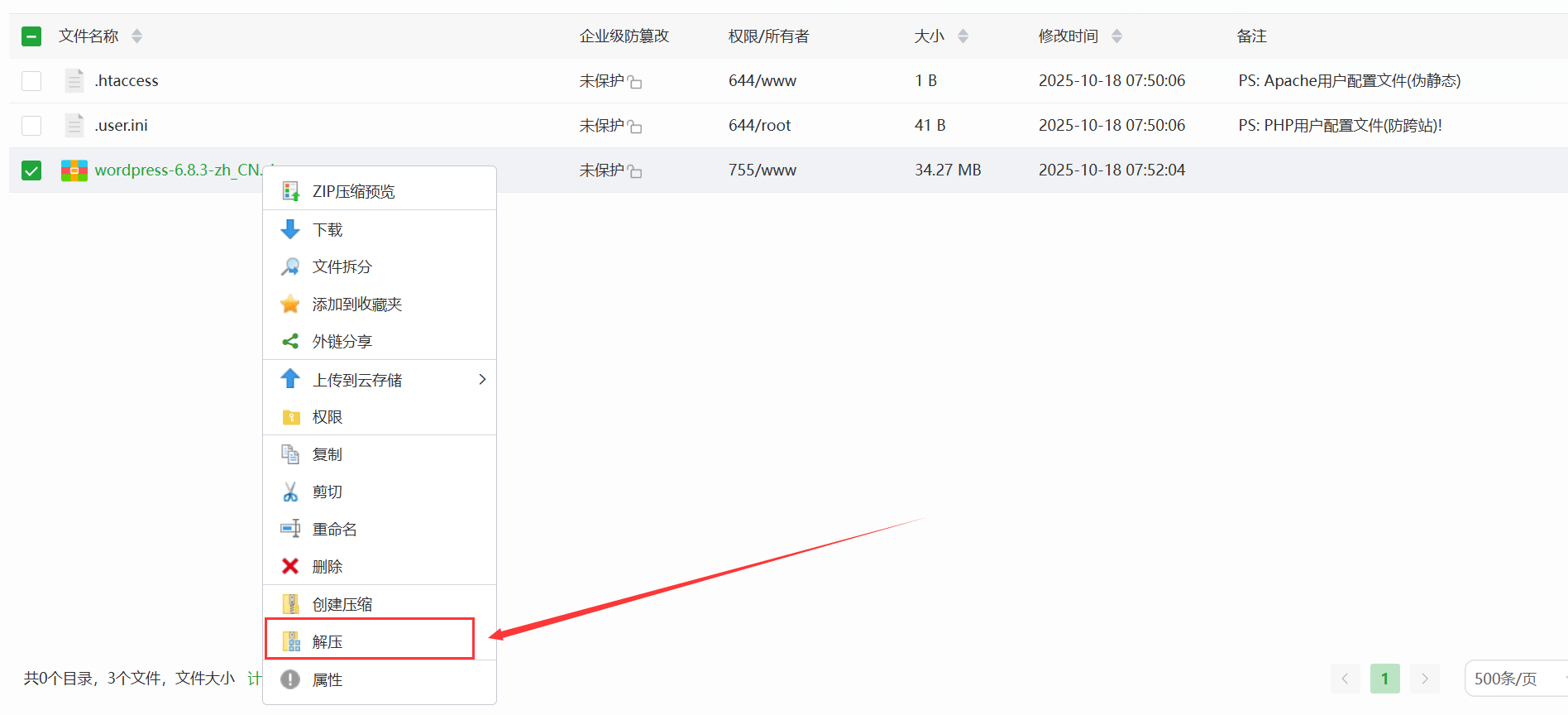Click the lock icon in .htaccess row
1568x715 pixels.
(634, 82)
